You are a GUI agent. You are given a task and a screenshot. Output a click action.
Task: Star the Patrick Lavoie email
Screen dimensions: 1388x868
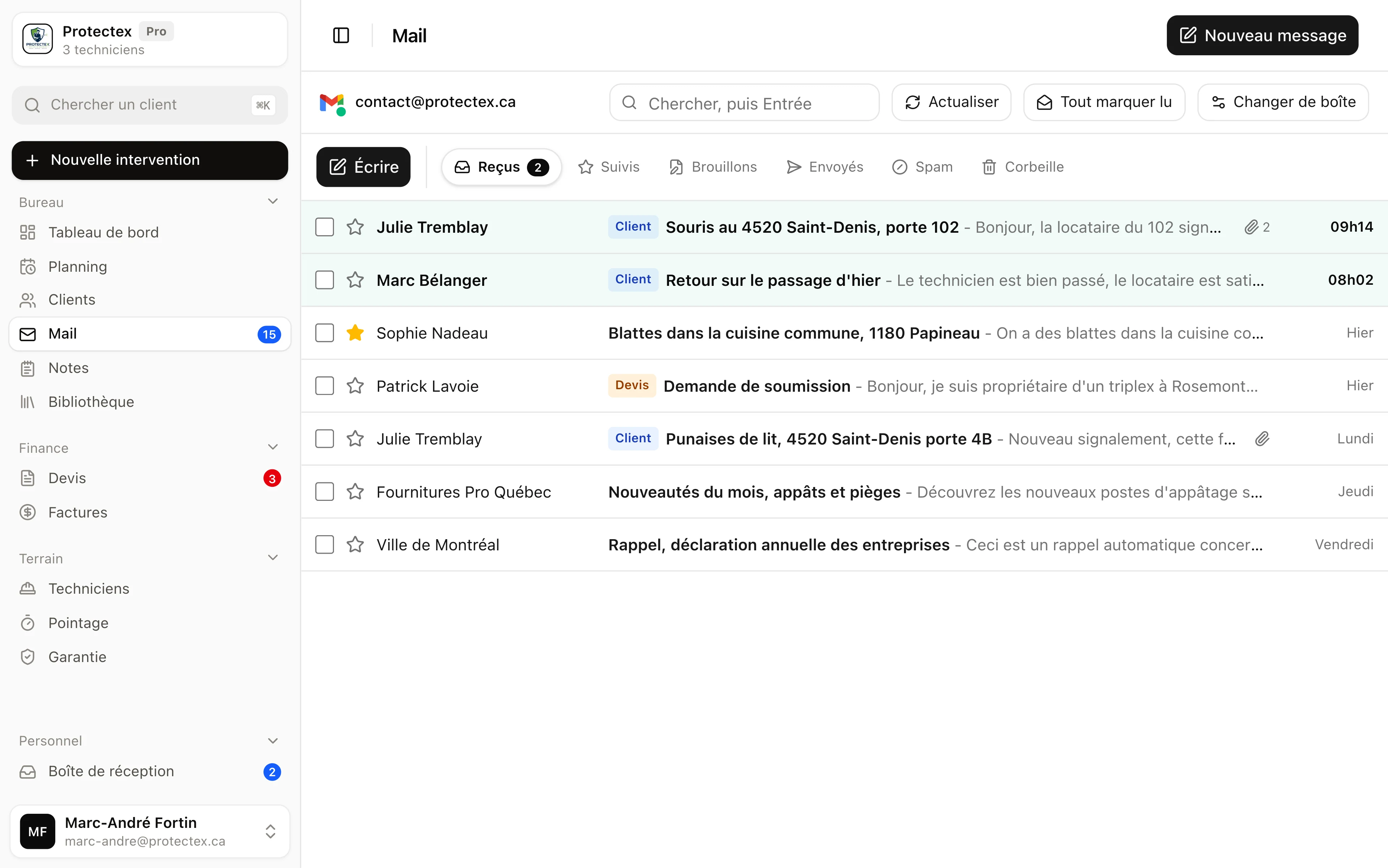coord(355,386)
